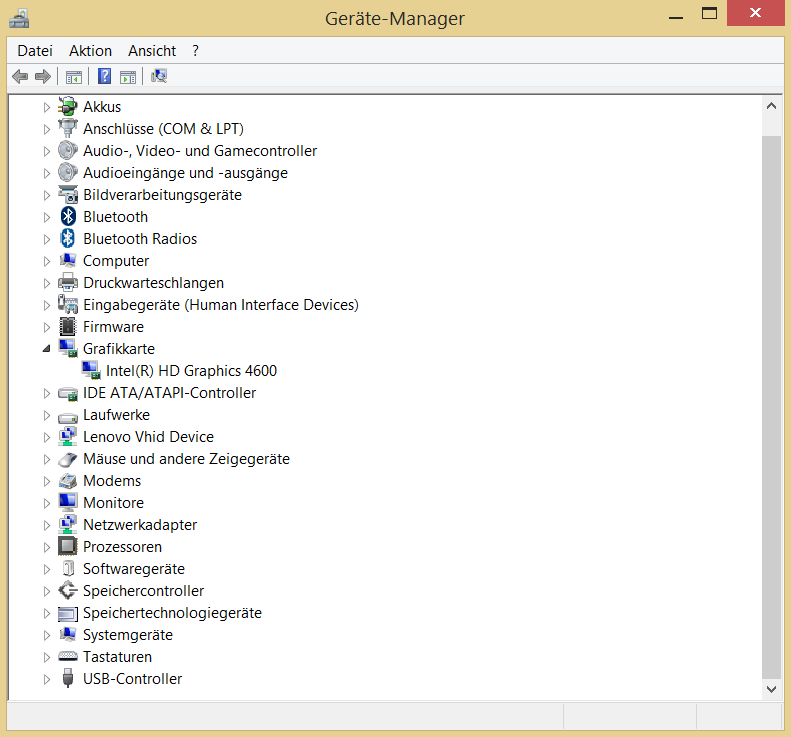Expand IDE ATA/ATAPI-Controller
Image resolution: width=791 pixels, height=737 pixels.
pyautogui.click(x=47, y=393)
